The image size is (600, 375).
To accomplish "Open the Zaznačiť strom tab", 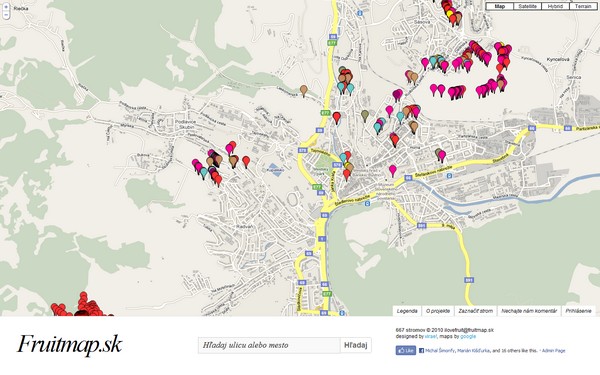I will 476,311.
